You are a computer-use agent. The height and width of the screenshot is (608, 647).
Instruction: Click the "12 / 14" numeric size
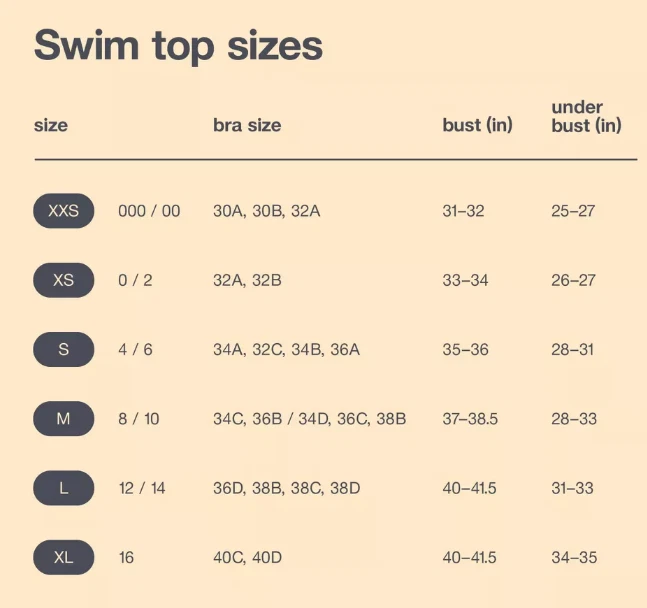point(141,488)
